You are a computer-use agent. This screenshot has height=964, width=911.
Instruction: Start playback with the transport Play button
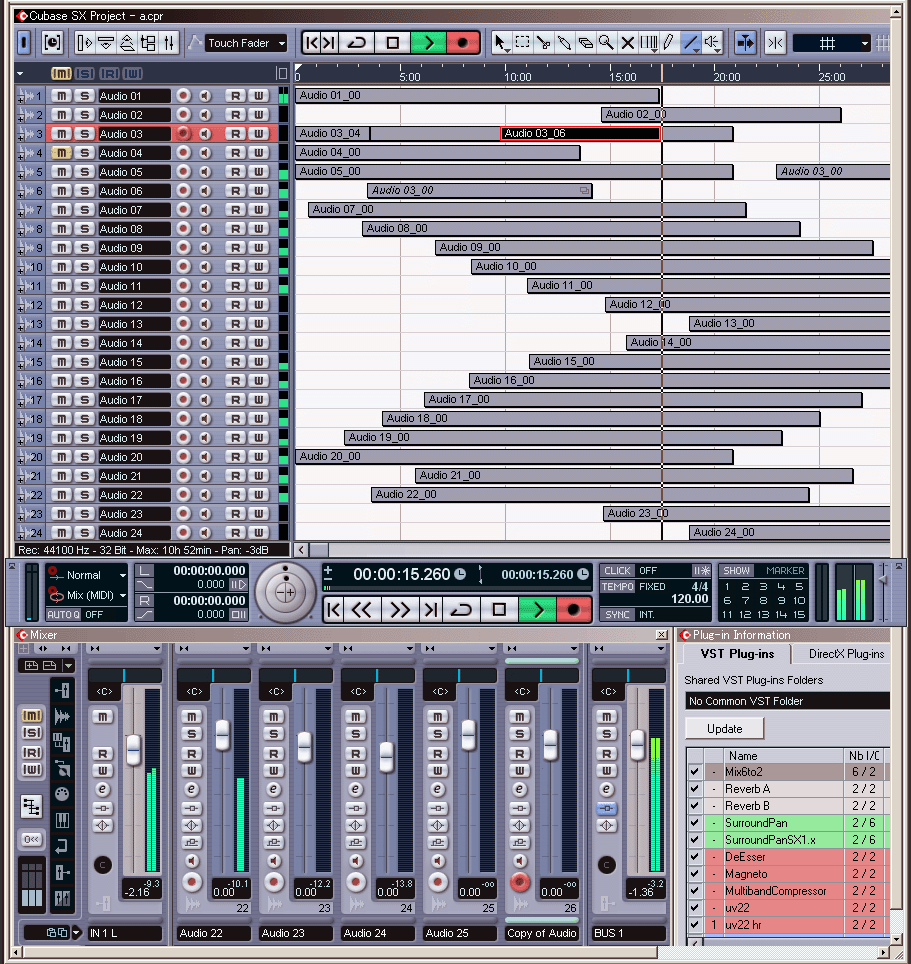click(x=538, y=609)
